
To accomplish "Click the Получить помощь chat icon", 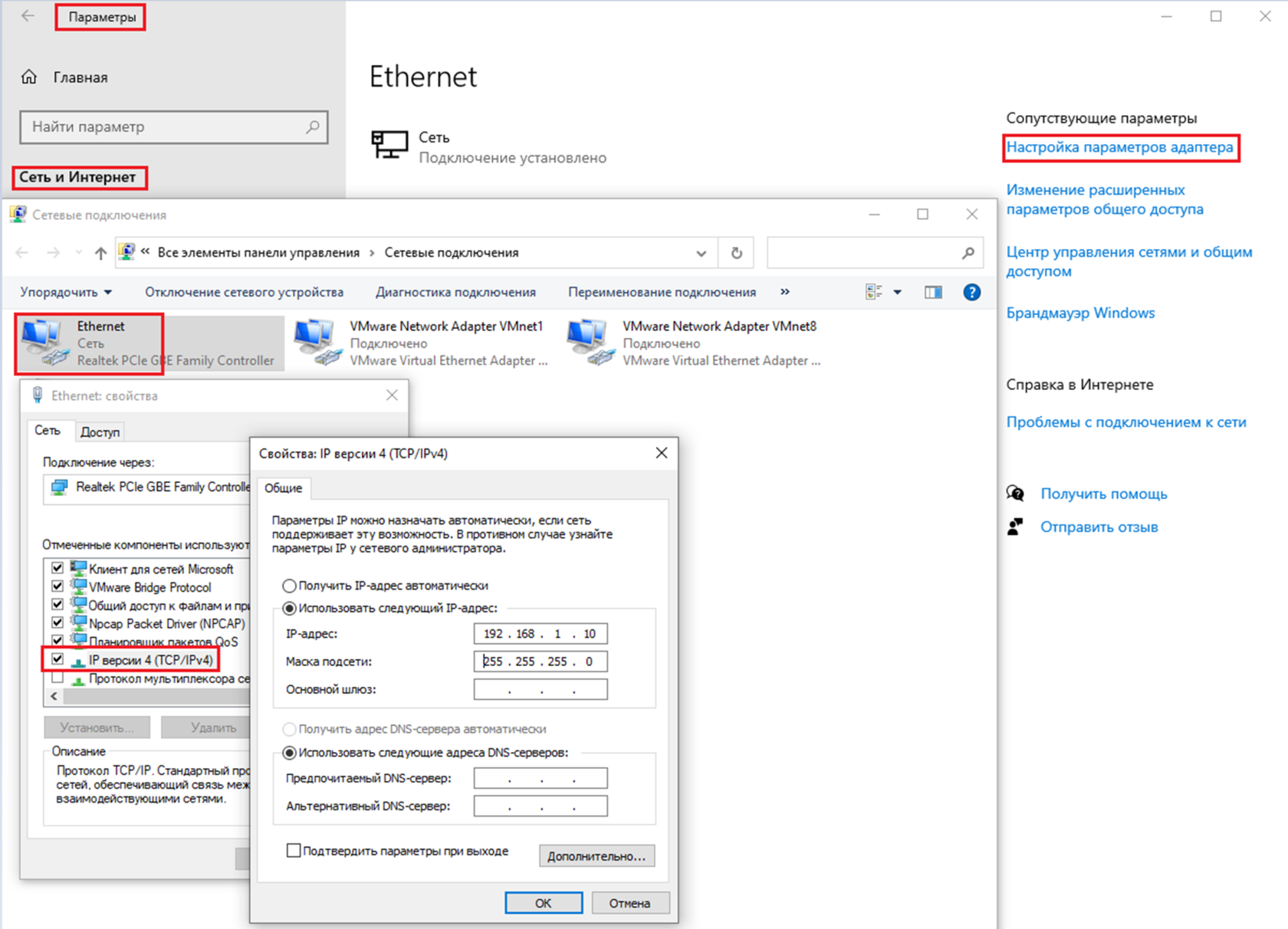I will point(1015,494).
